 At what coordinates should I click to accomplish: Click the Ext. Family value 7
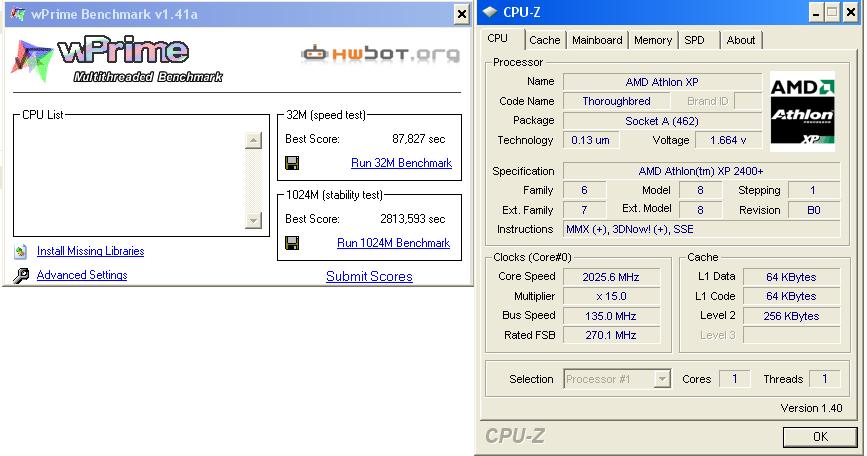tap(584, 210)
